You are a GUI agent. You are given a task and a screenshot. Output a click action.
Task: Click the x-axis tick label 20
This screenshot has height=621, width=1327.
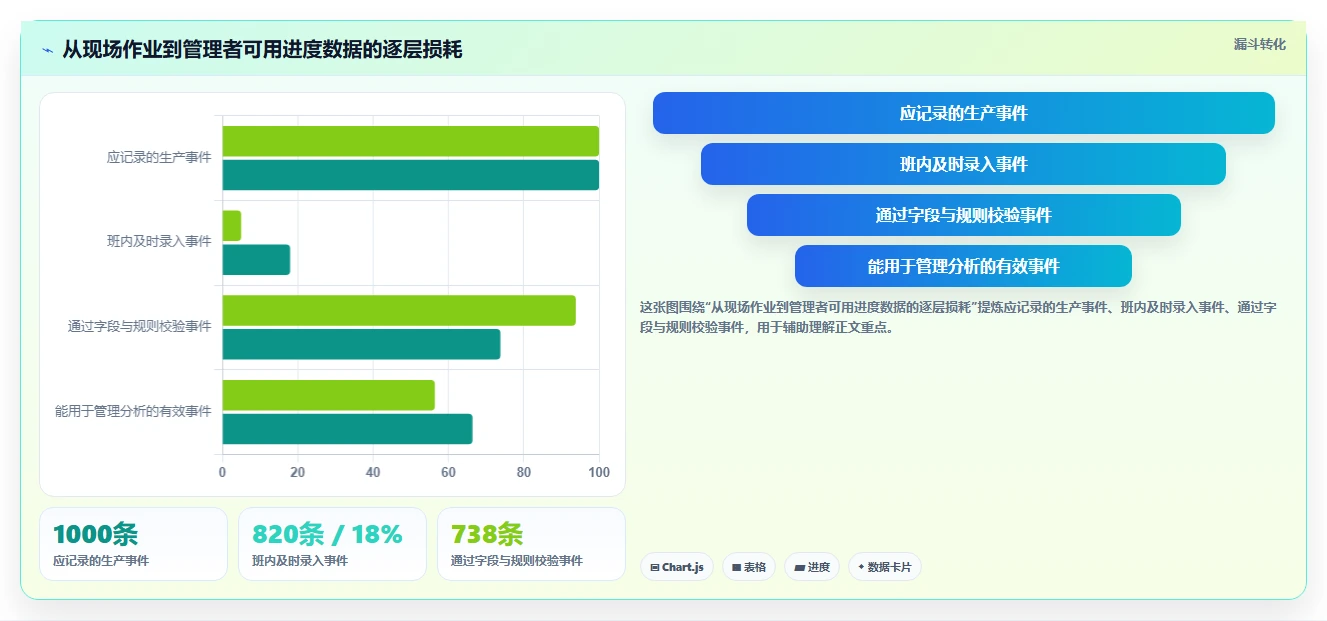(x=297, y=473)
